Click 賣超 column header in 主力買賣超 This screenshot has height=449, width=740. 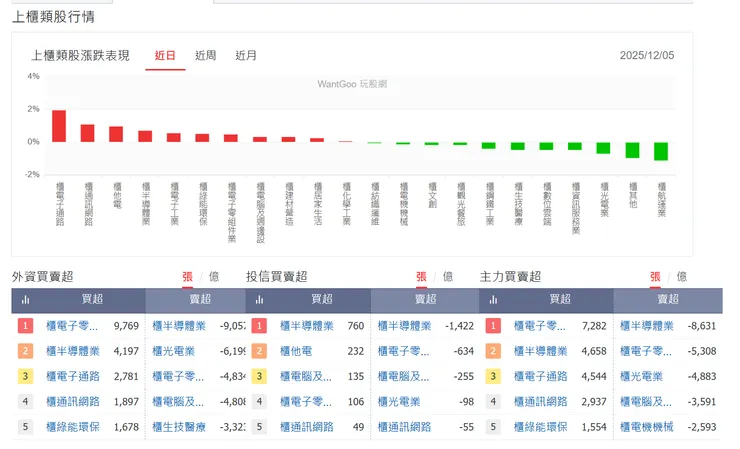point(668,299)
